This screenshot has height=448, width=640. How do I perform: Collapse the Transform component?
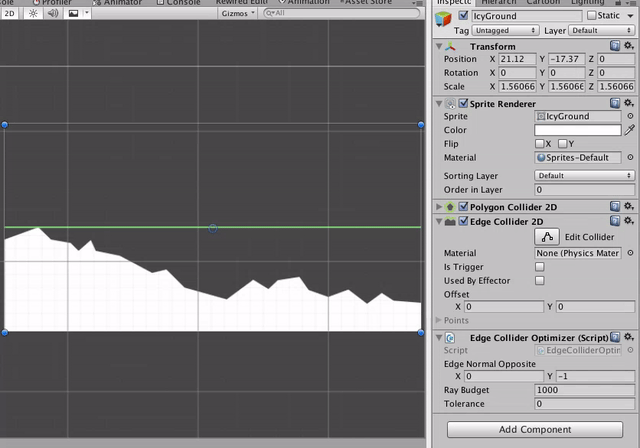tap(439, 47)
